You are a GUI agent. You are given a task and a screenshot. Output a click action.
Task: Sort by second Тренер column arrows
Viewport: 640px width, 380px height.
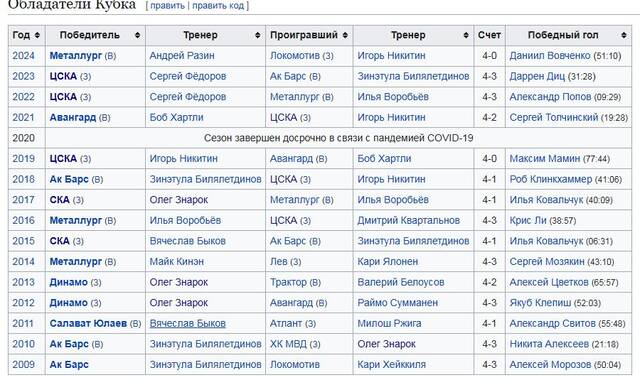pos(466,36)
